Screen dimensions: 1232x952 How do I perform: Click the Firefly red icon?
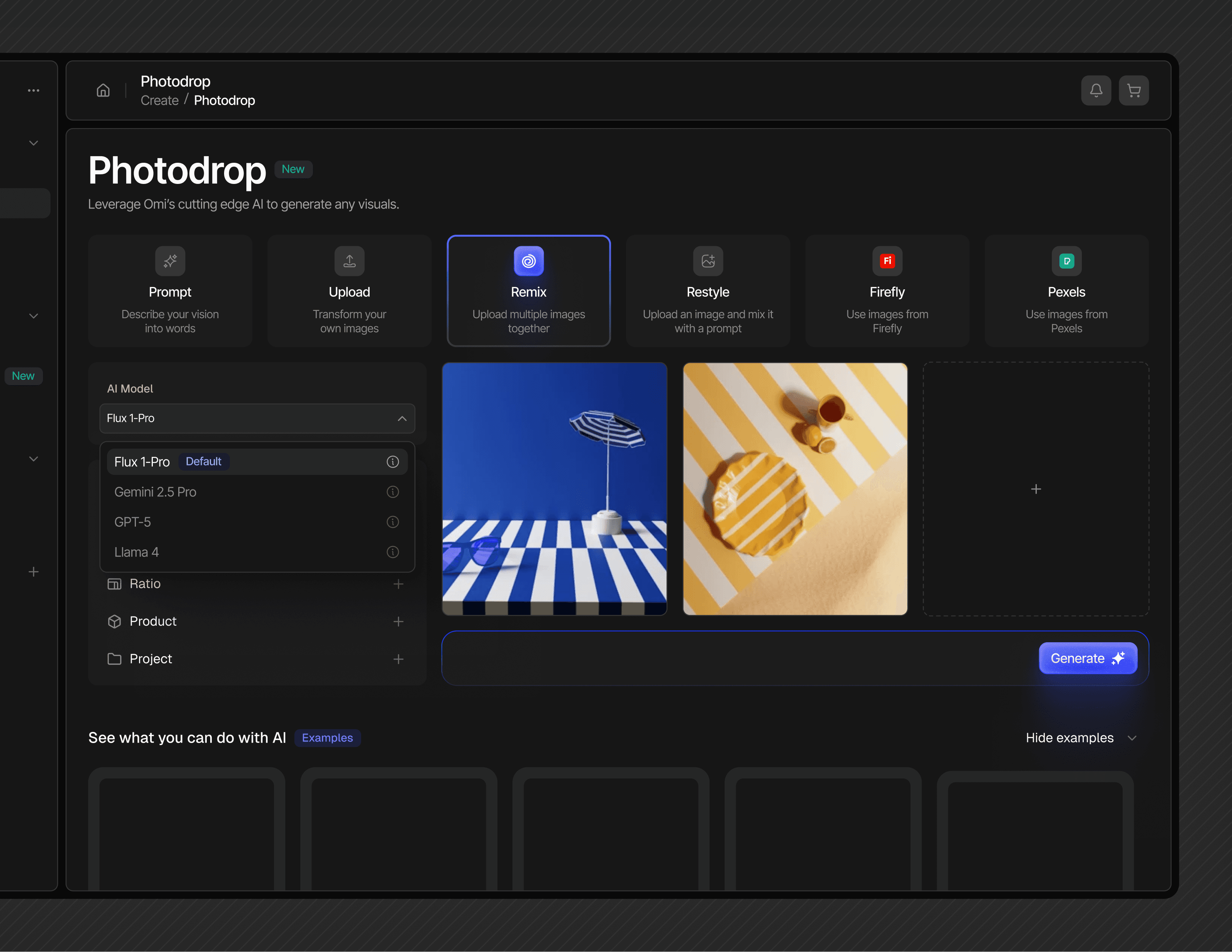coord(887,261)
